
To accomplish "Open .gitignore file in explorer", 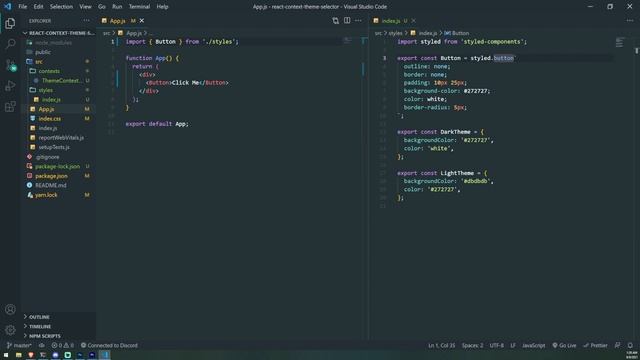I will (47, 157).
